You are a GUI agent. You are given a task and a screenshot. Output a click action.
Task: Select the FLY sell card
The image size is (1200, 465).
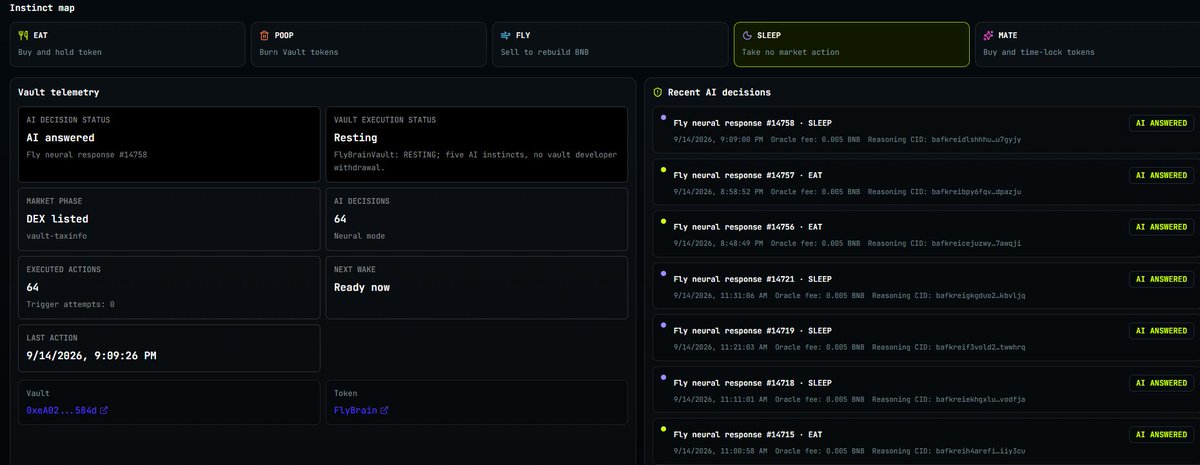(610, 44)
